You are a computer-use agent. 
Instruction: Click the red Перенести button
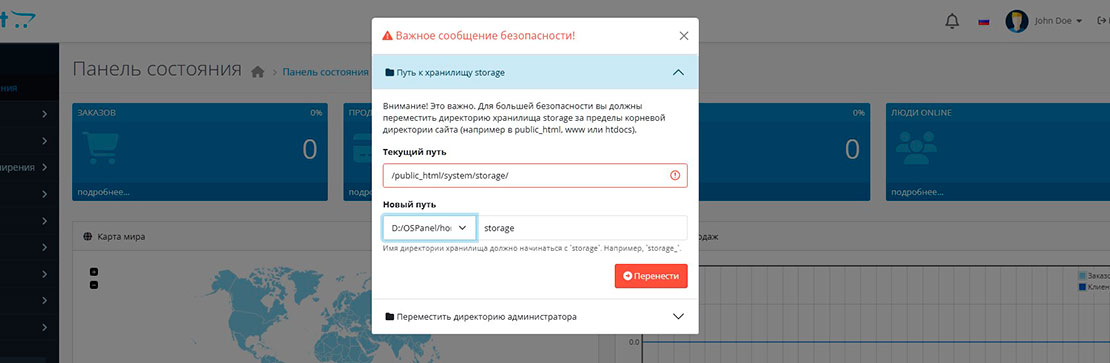tap(651, 276)
